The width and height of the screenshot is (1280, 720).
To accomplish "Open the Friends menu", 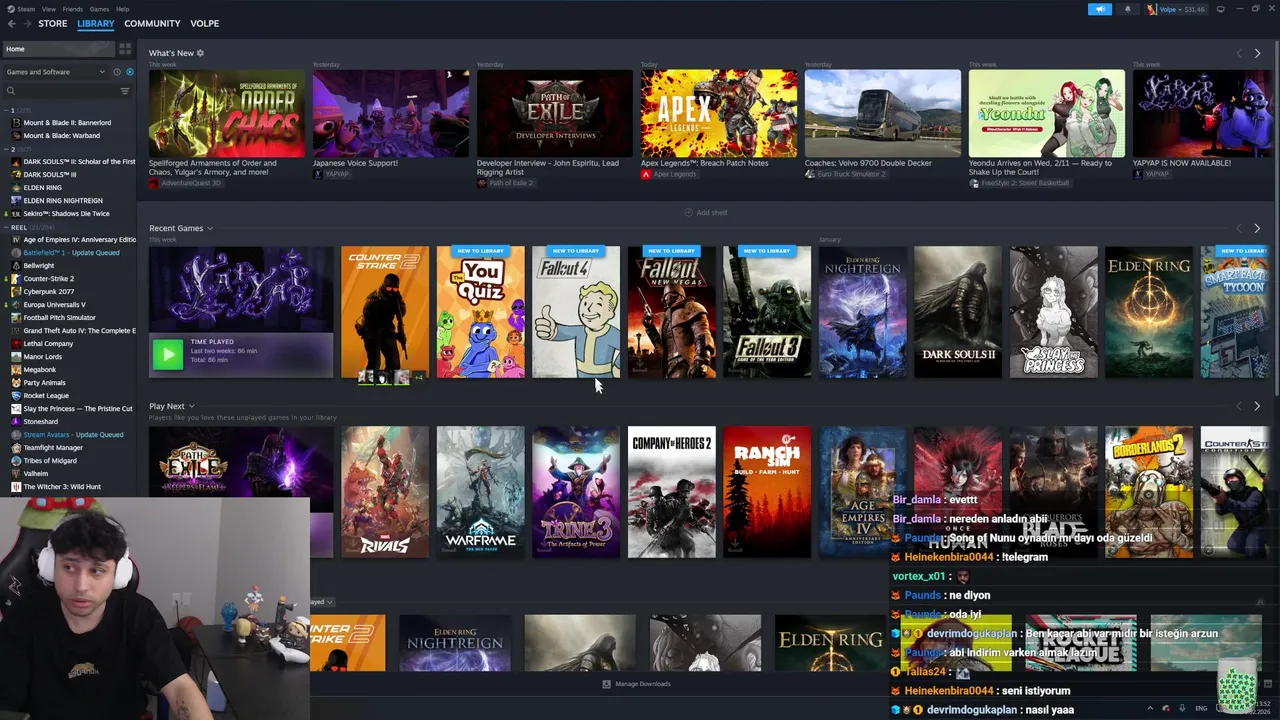I will pyautogui.click(x=73, y=9).
